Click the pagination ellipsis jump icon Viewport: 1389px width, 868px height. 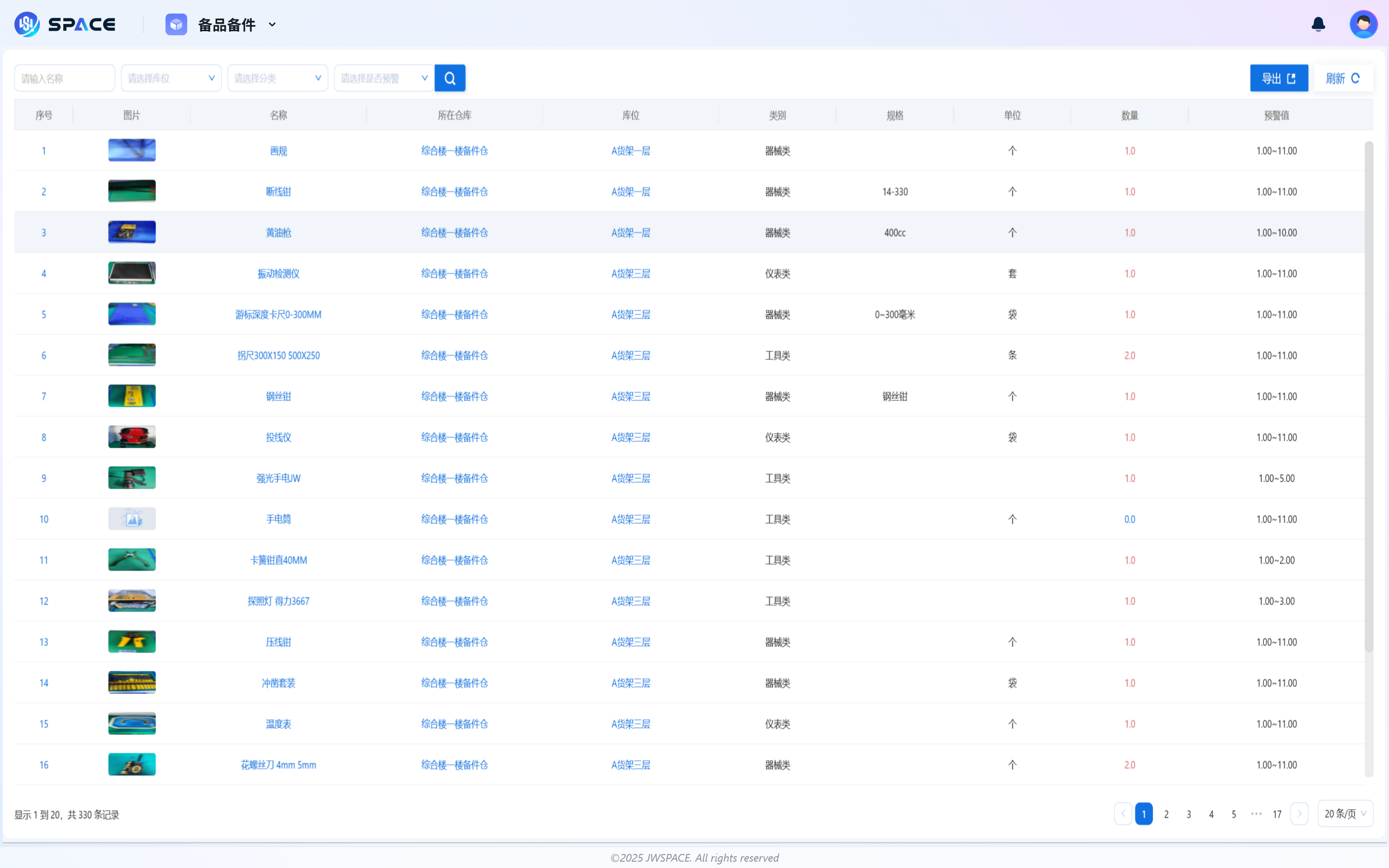pyautogui.click(x=1256, y=813)
